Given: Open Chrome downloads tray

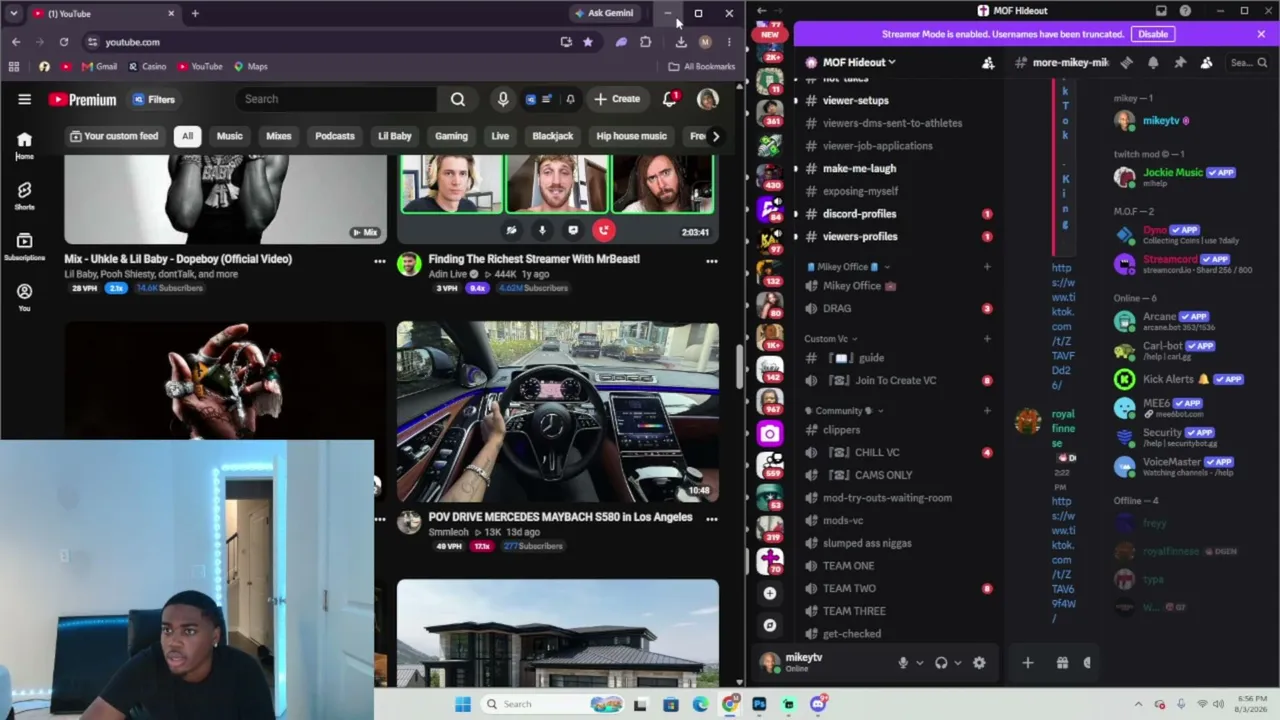Looking at the screenshot, I should (681, 42).
